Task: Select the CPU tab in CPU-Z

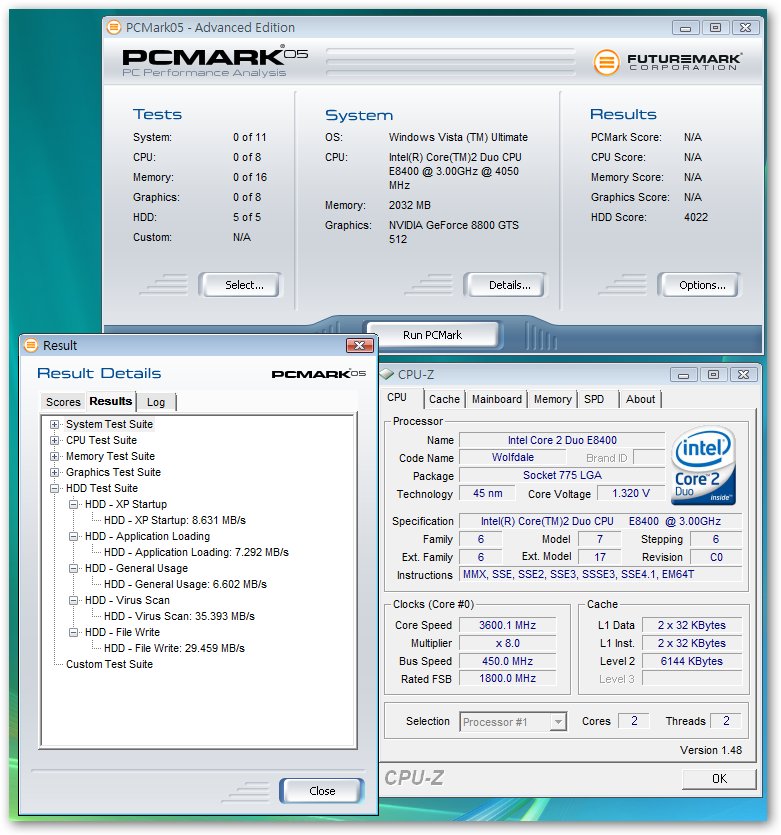Action: 397,398
